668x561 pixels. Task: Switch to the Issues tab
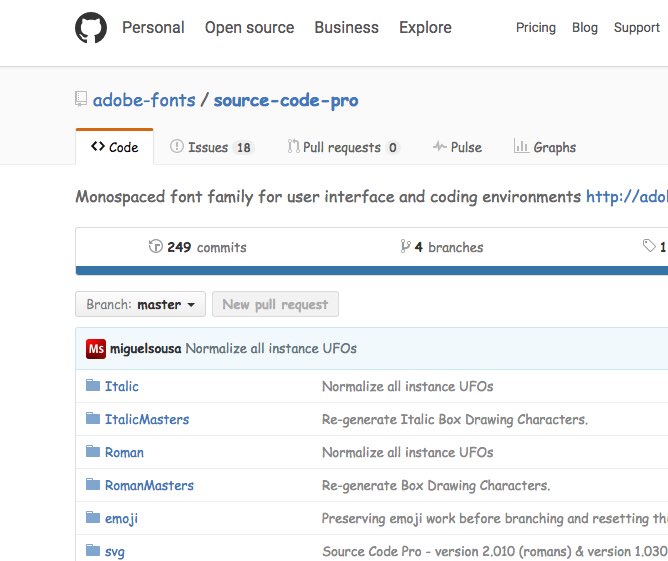click(x=212, y=147)
